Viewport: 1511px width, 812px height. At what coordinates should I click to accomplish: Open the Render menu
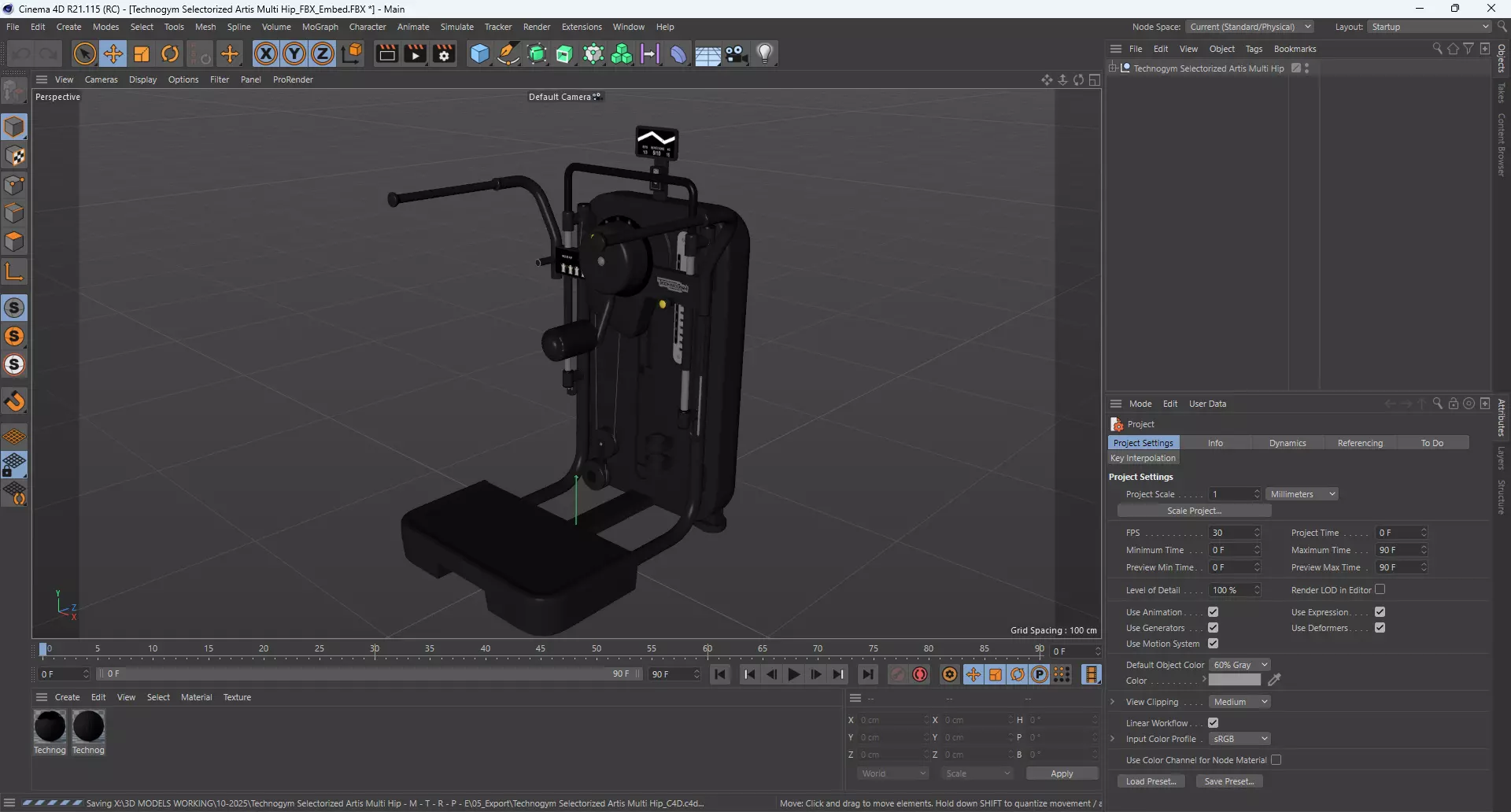pos(537,27)
